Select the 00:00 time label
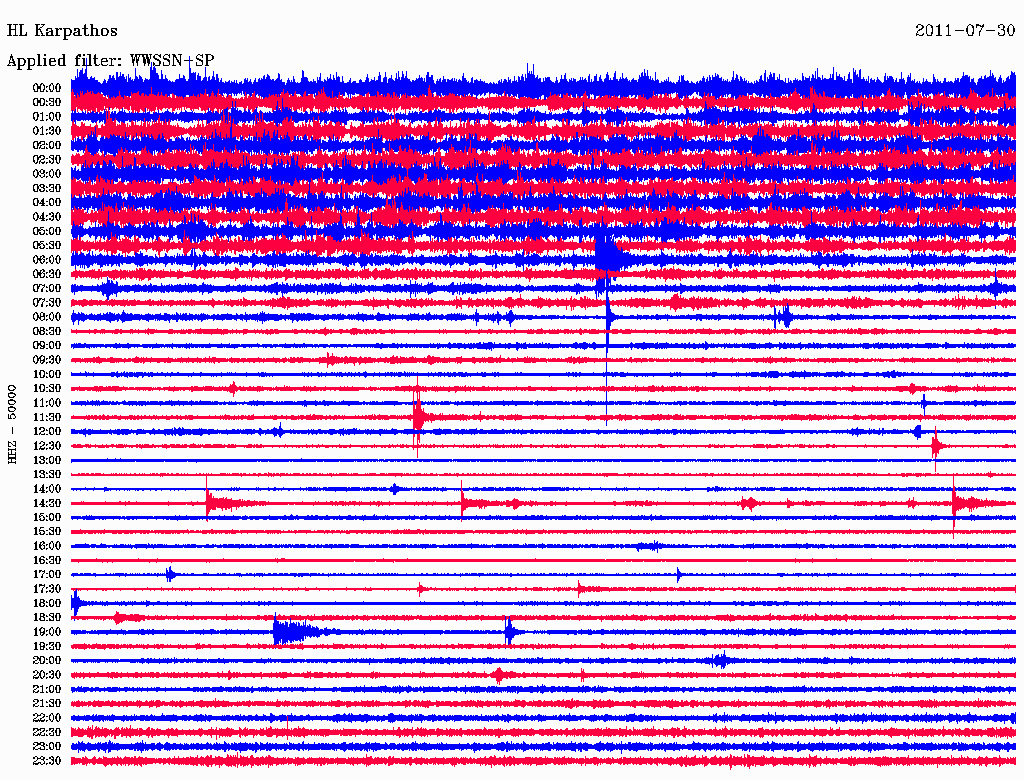This screenshot has width=1024, height=780. [47, 88]
